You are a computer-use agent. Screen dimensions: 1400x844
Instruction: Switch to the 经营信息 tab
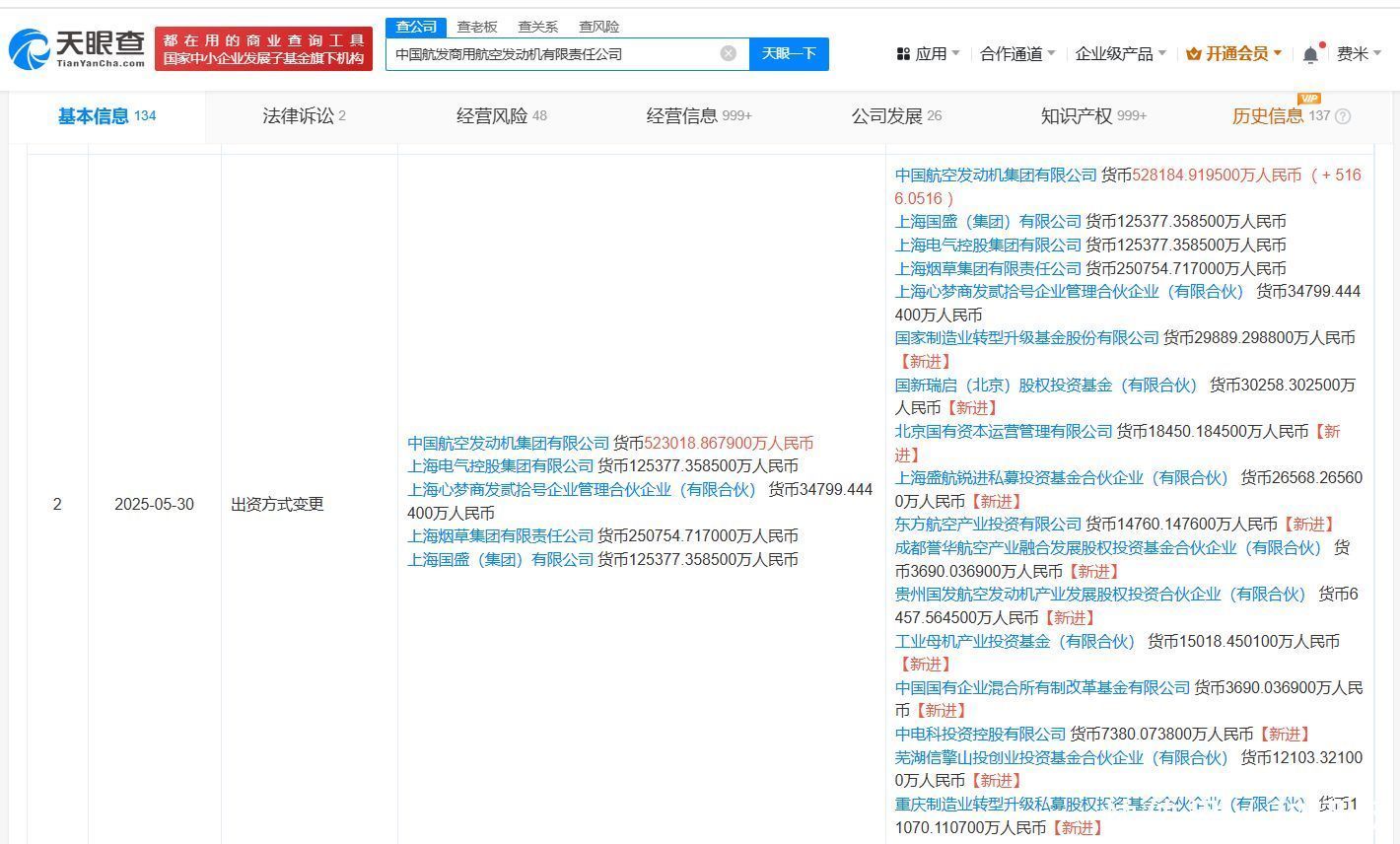699,116
